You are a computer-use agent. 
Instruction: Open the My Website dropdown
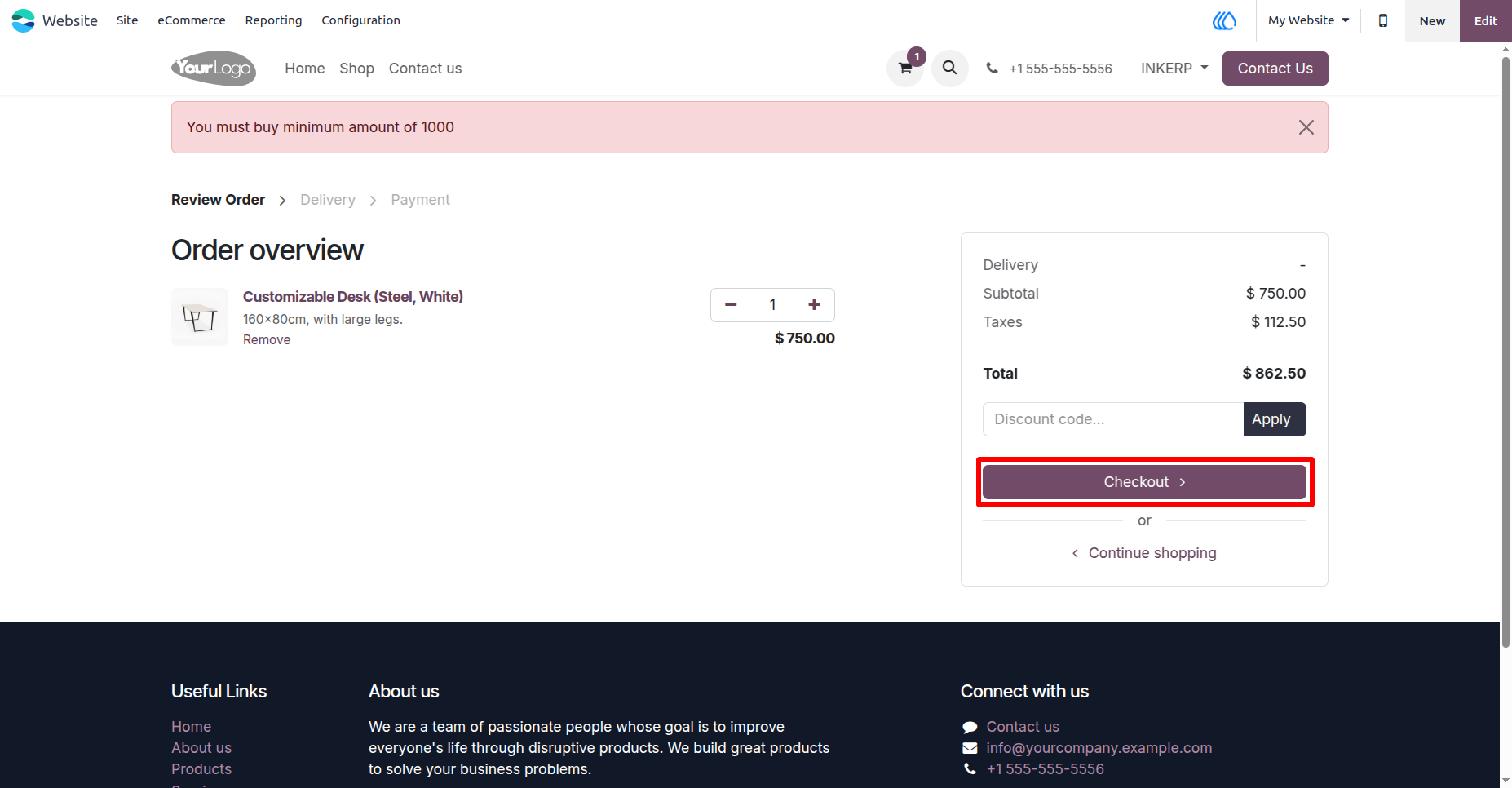(1309, 20)
